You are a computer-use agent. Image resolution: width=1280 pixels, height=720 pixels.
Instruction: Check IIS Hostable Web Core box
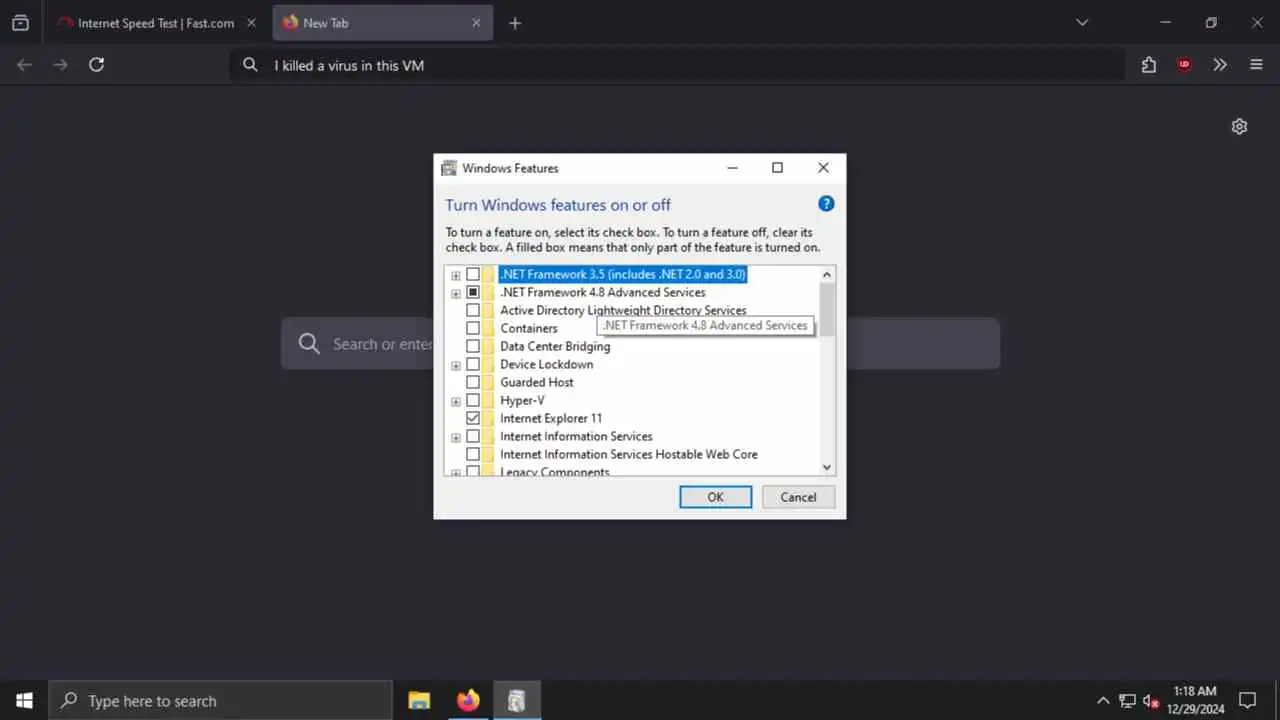click(473, 454)
